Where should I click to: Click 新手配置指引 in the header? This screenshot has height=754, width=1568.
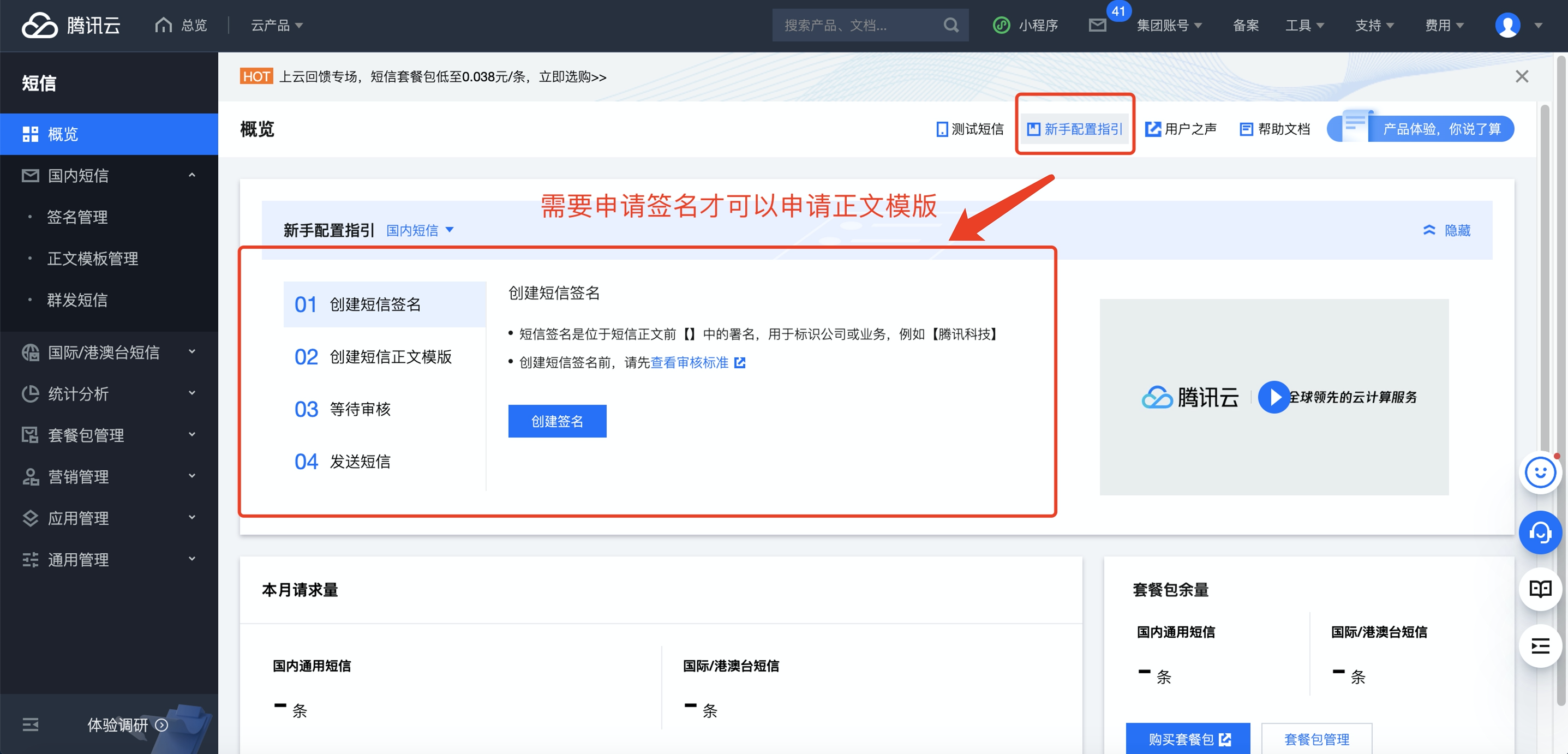pos(1074,129)
